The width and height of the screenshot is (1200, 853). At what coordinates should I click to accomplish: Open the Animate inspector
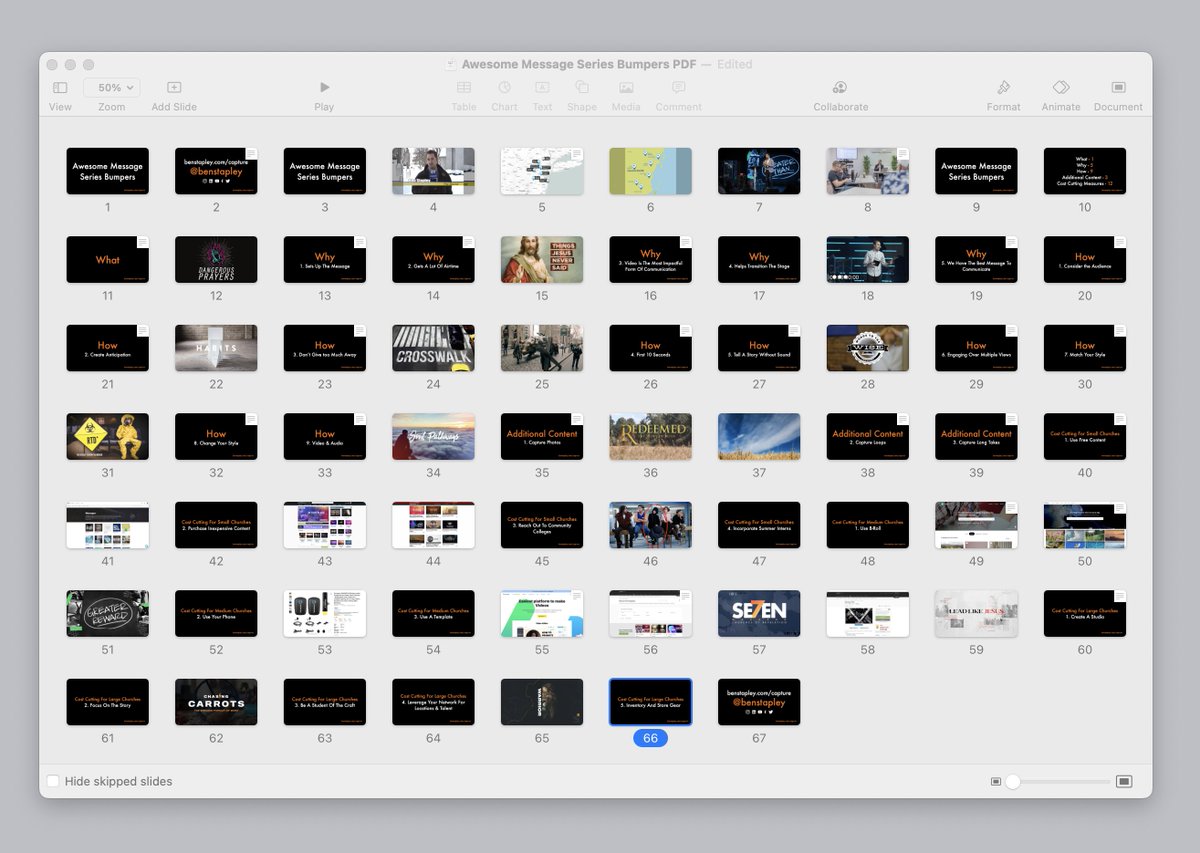click(1061, 88)
